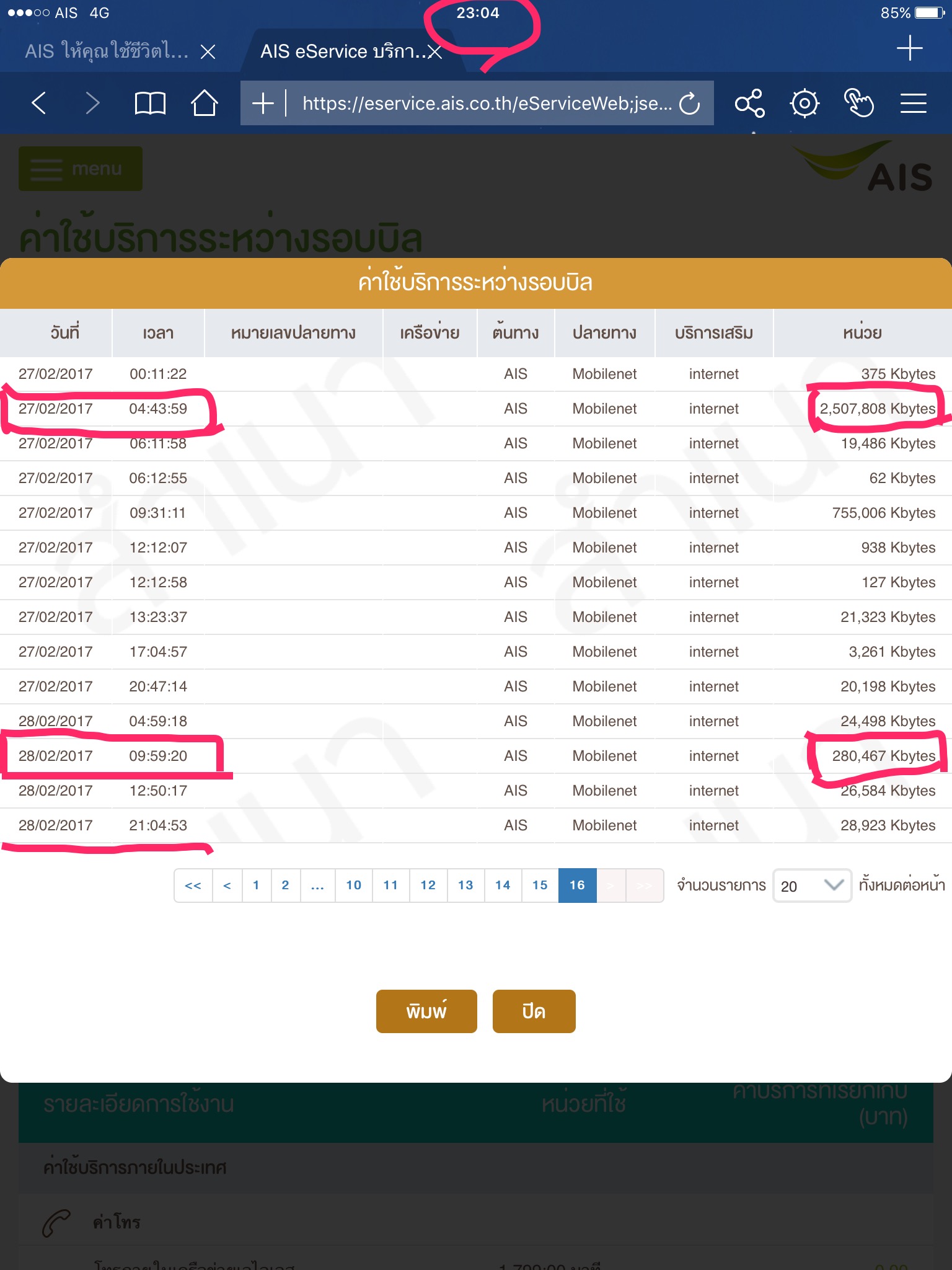Select the 3,261 Kbytes cell
The width and height of the screenshot is (952, 1270).
click(x=892, y=652)
